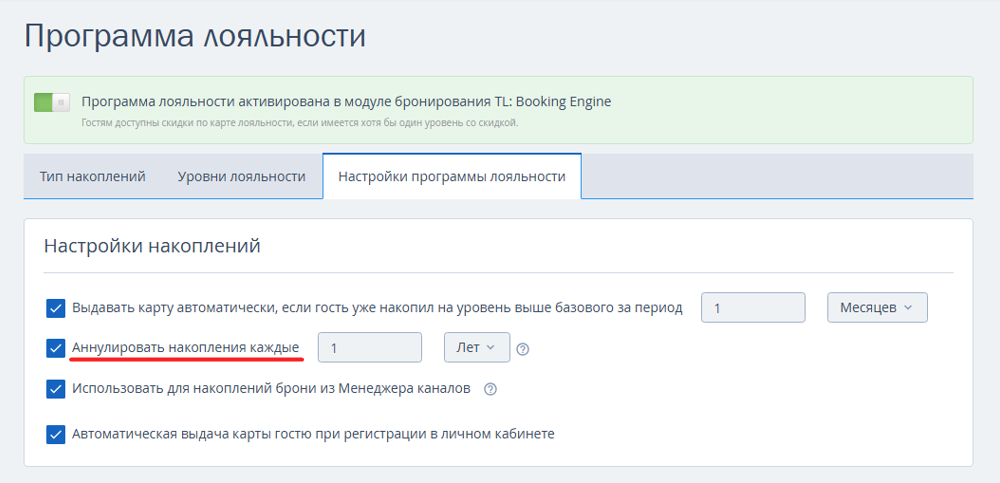Image resolution: width=1000 pixels, height=483 pixels.
Task: Open the Лет unit dropdown
Action: click(476, 348)
